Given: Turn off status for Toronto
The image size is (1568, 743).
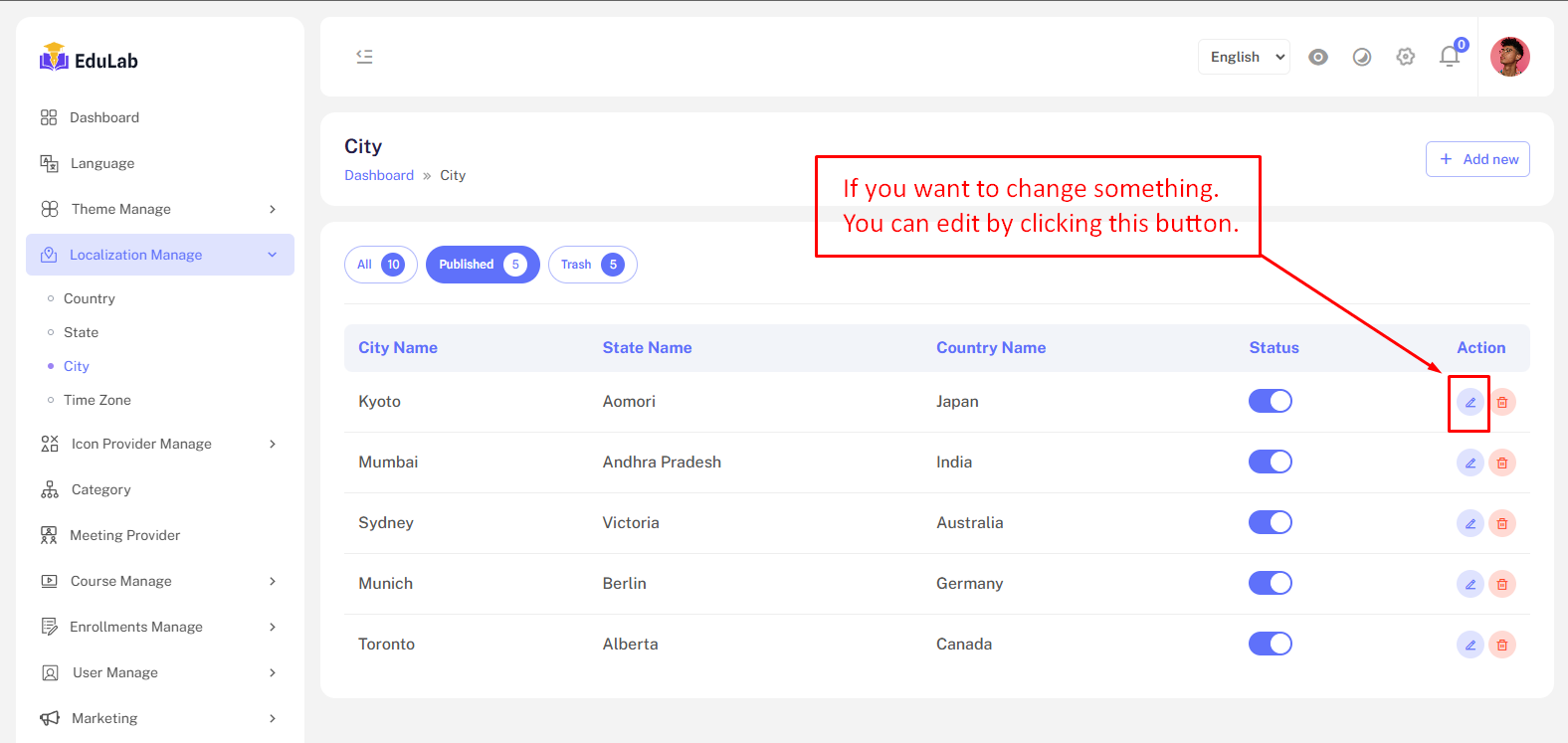Looking at the screenshot, I should tap(1270, 644).
